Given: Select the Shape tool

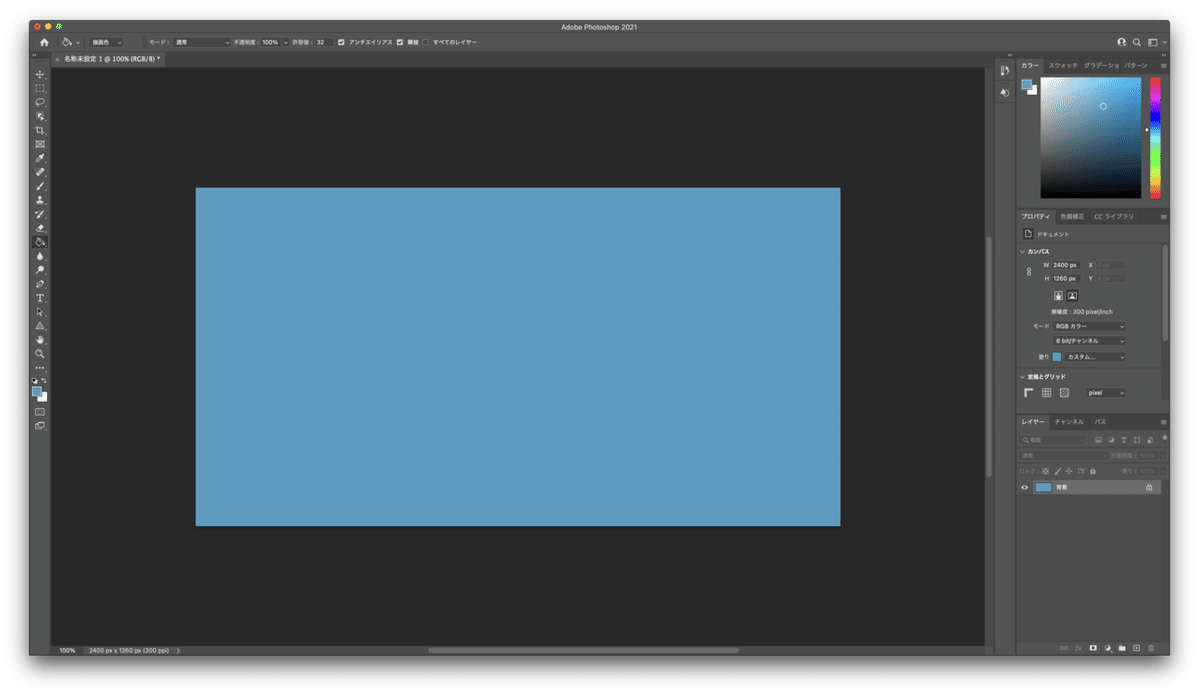Looking at the screenshot, I should pyautogui.click(x=40, y=326).
